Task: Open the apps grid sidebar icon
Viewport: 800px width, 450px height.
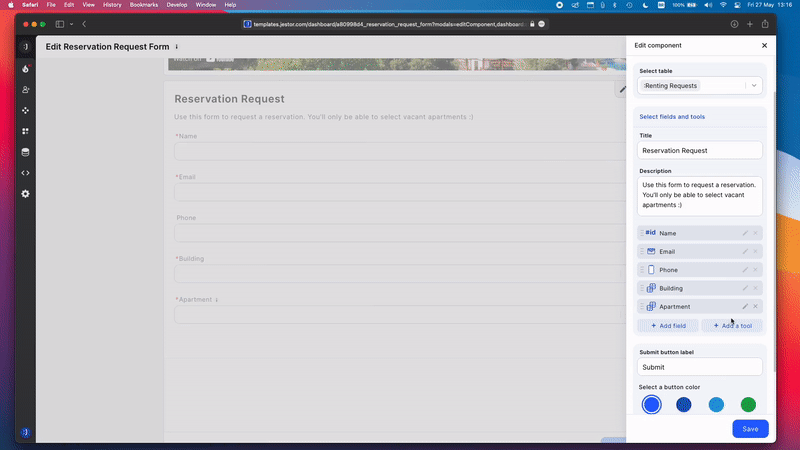Action: (26, 131)
